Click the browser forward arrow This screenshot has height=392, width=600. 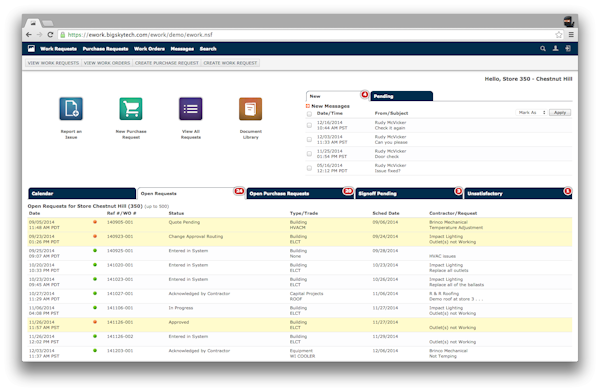click(39, 34)
